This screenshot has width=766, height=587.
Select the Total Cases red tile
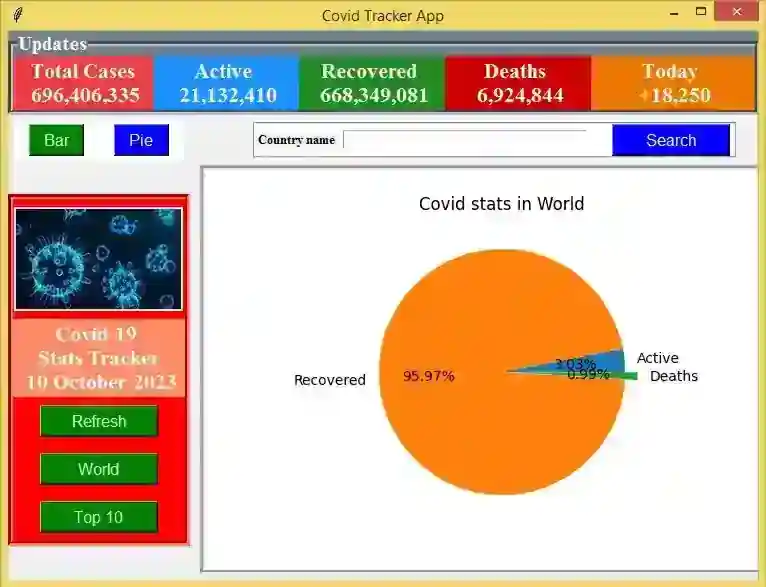(83, 83)
